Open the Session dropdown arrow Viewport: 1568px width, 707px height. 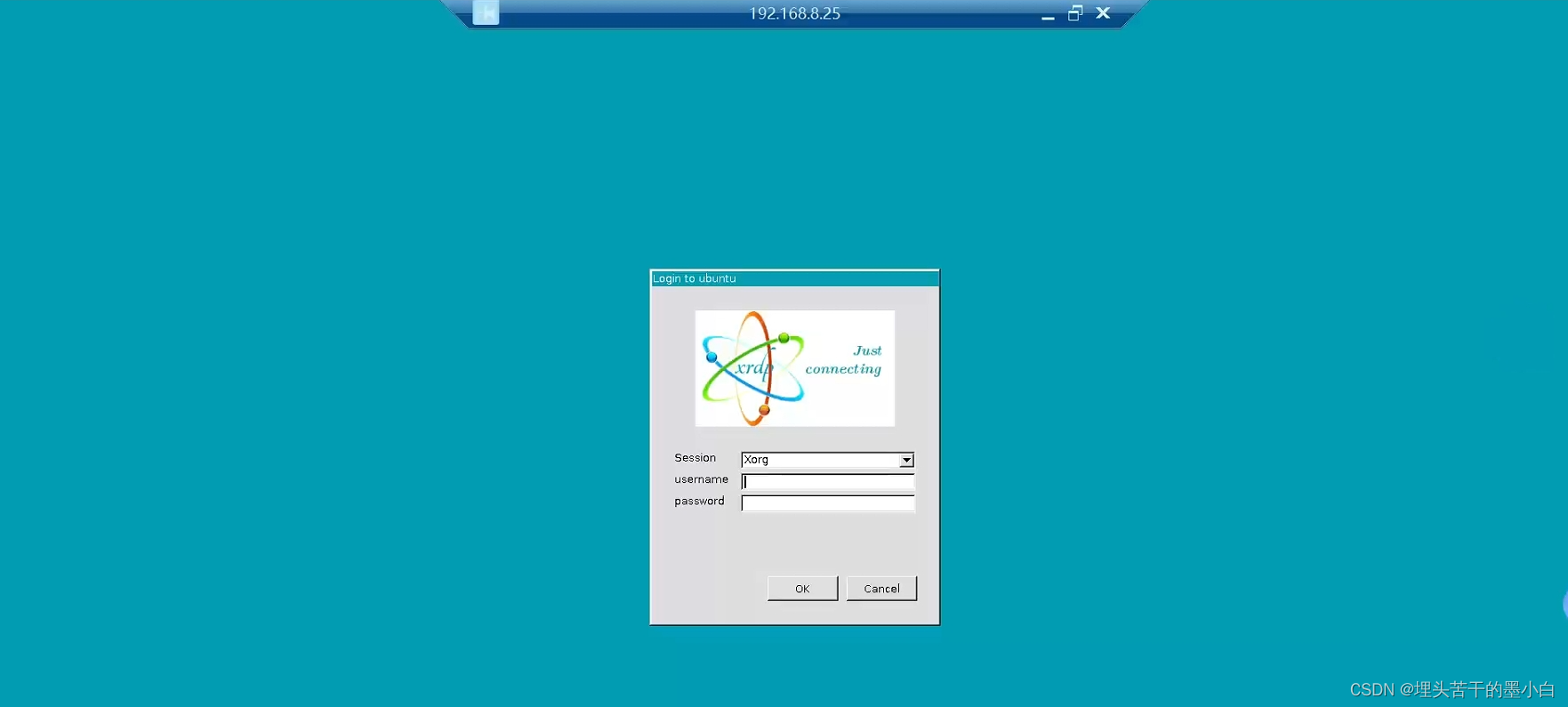(x=906, y=460)
